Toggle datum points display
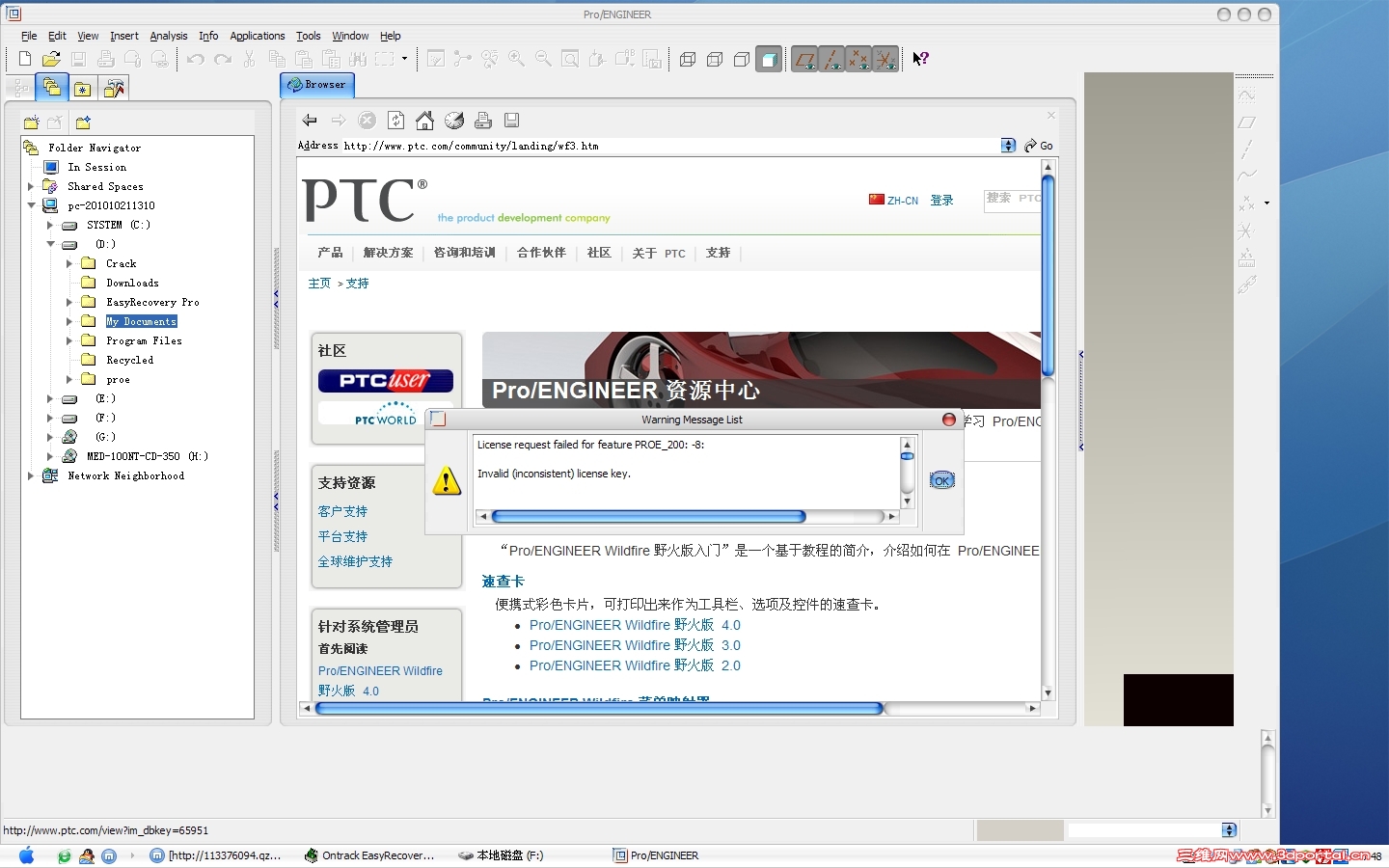 858,59
